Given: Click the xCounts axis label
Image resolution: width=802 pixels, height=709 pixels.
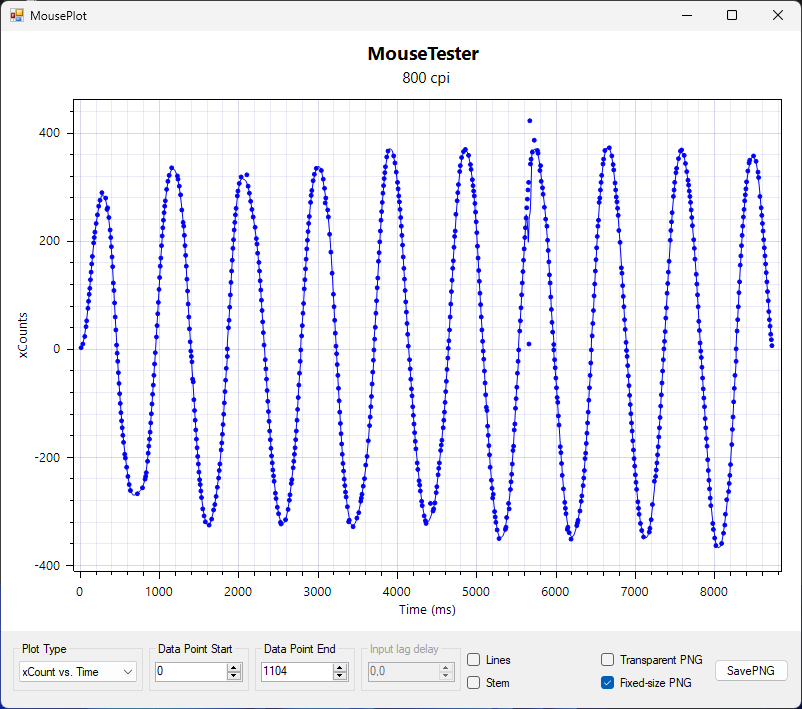Looking at the screenshot, I should 23,335.
